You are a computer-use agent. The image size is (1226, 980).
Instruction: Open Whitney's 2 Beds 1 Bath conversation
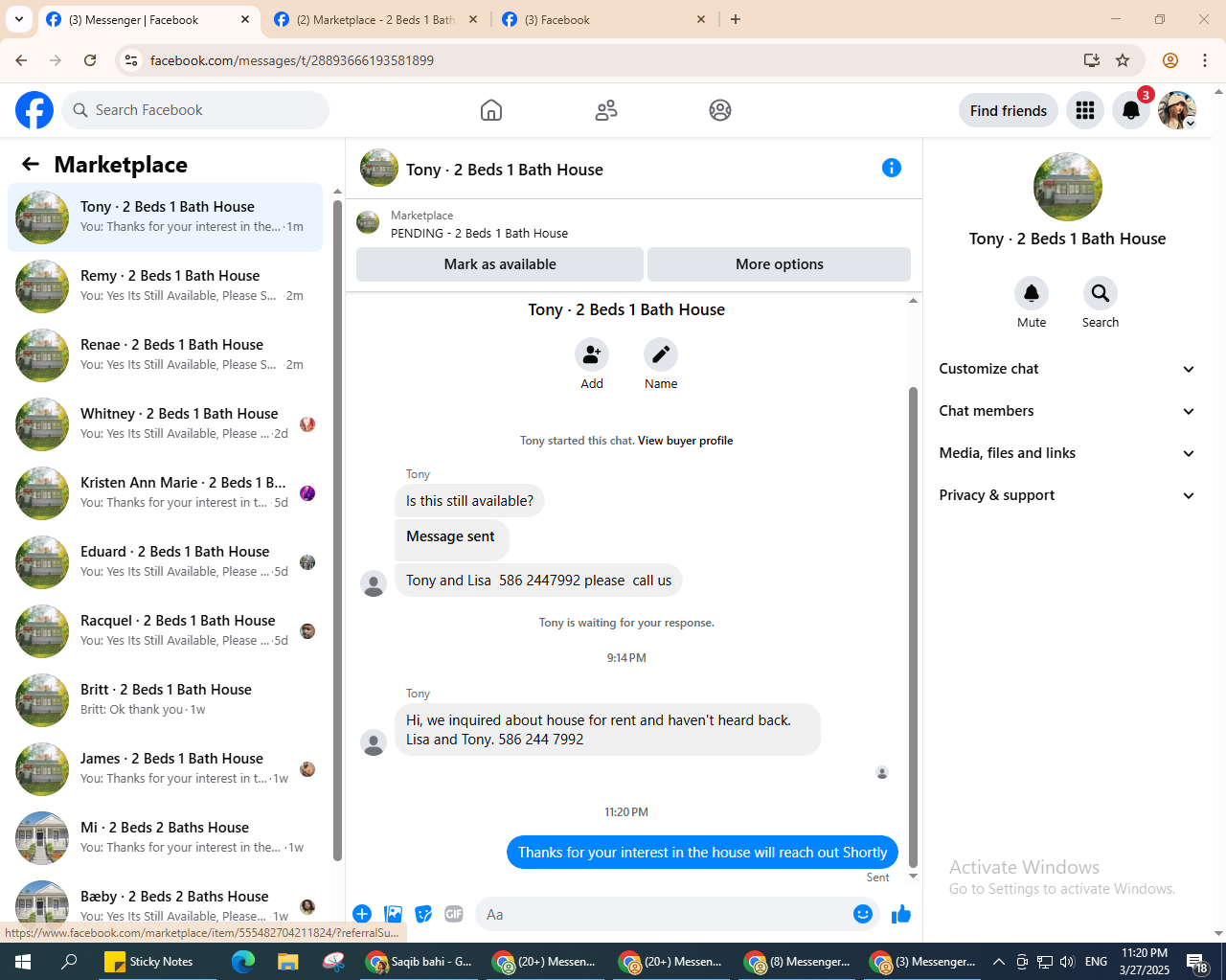click(165, 423)
